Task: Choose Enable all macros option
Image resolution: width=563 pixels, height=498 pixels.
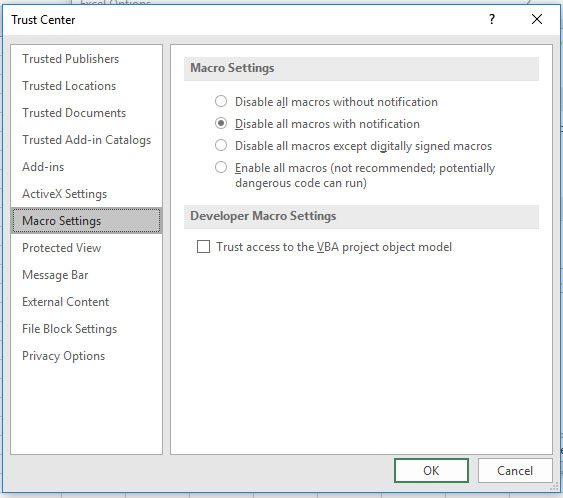Action: pyautogui.click(x=221, y=167)
